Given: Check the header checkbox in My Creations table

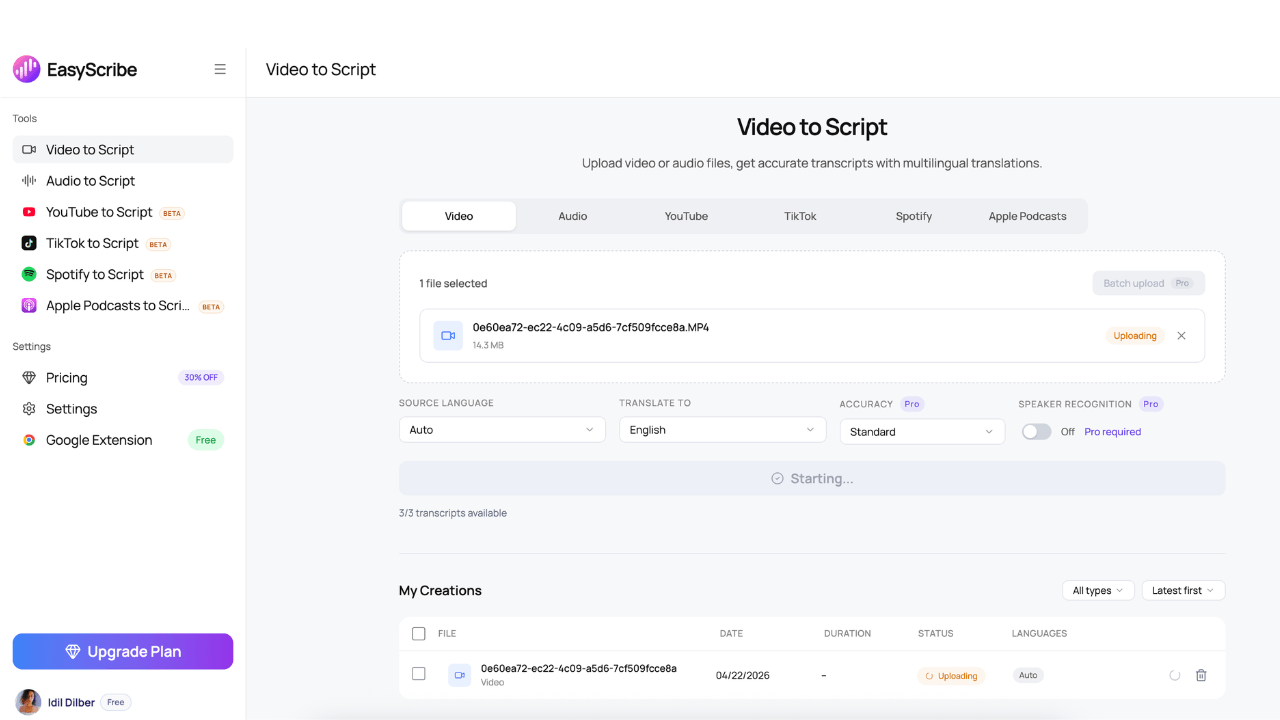Looking at the screenshot, I should point(418,633).
